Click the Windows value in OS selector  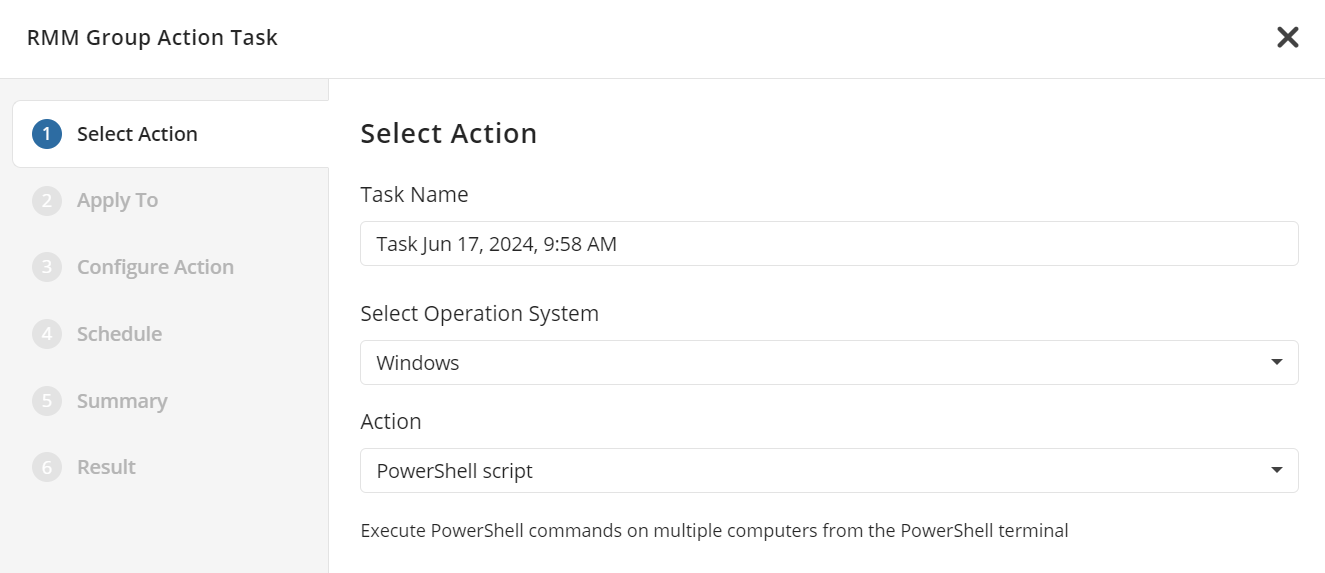[418, 363]
